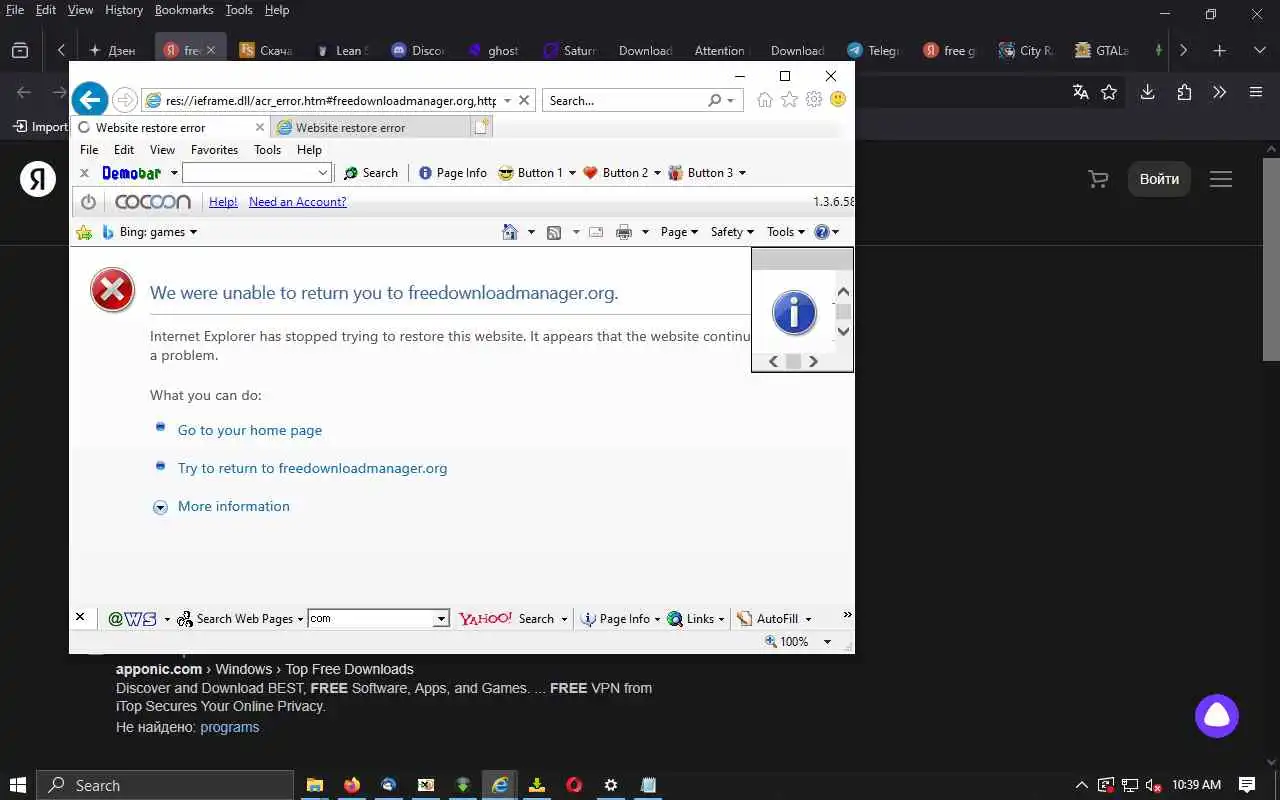Click the Search Web Pages input field
The image size is (1280, 800).
tap(378, 619)
